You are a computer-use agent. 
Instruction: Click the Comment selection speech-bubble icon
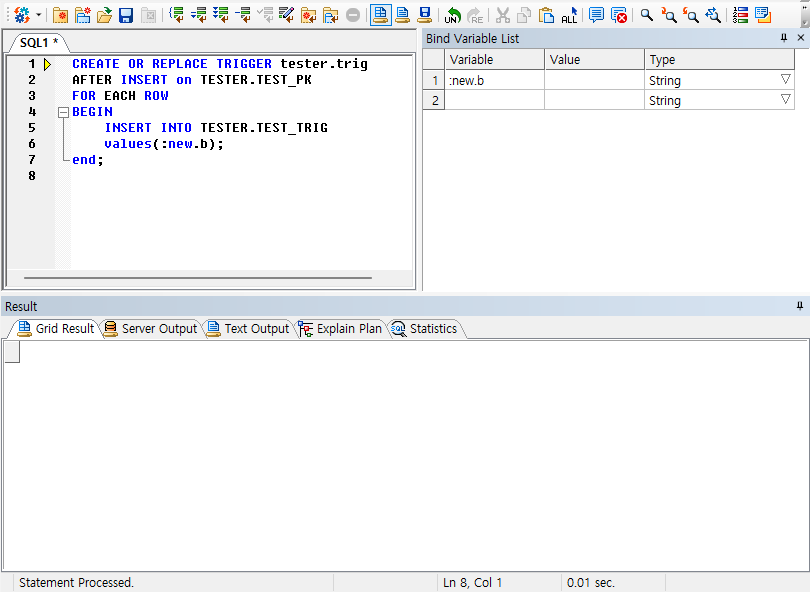coord(597,15)
